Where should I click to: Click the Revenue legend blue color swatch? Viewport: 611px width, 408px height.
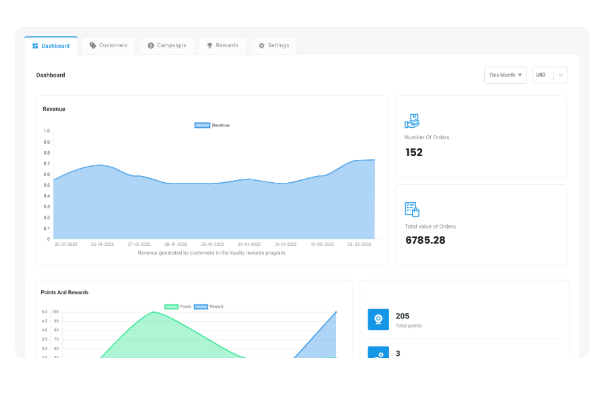click(x=202, y=125)
